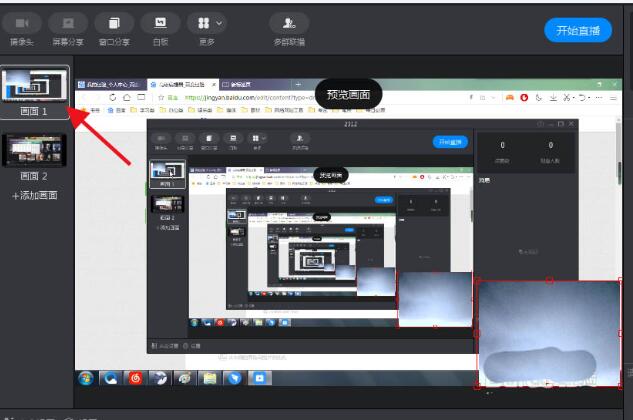Switch to the 画面 2 scene thumbnail
This screenshot has width=633, height=420.
point(36,150)
